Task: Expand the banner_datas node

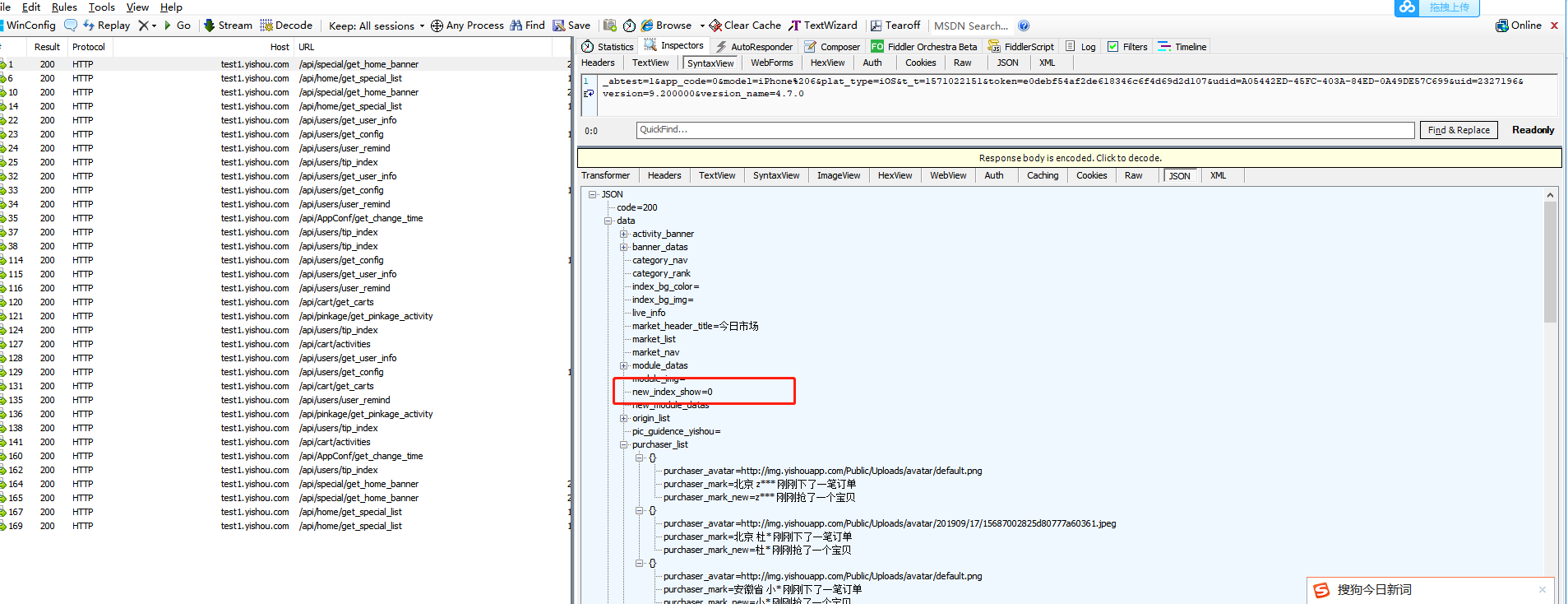Action: click(623, 247)
